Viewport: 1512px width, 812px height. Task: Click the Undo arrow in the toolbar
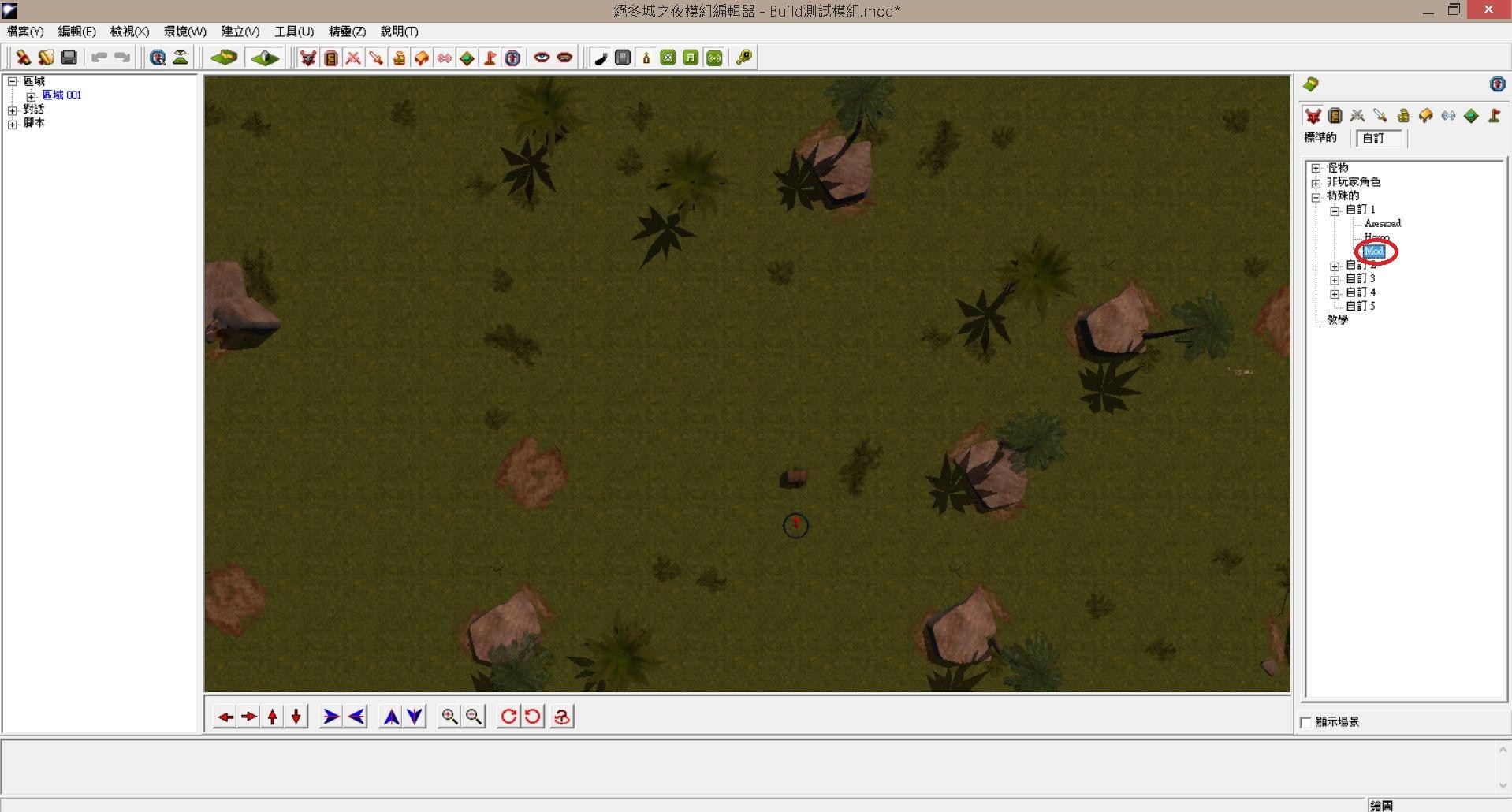click(x=99, y=58)
